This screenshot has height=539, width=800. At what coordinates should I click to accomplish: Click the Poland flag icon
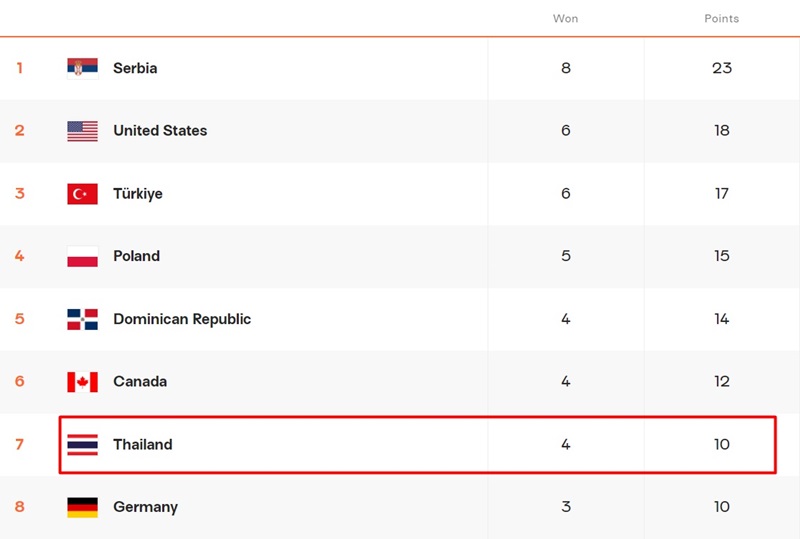tap(82, 256)
